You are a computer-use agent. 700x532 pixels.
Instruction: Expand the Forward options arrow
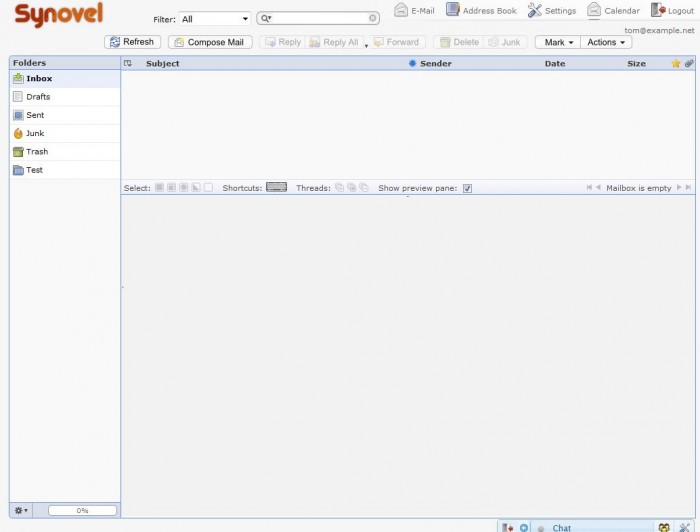tap(367, 46)
